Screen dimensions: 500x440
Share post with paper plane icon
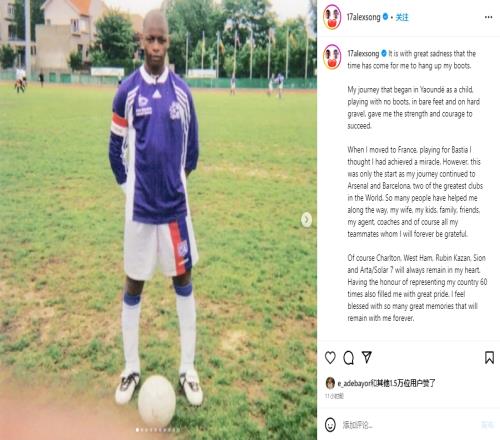tap(367, 357)
